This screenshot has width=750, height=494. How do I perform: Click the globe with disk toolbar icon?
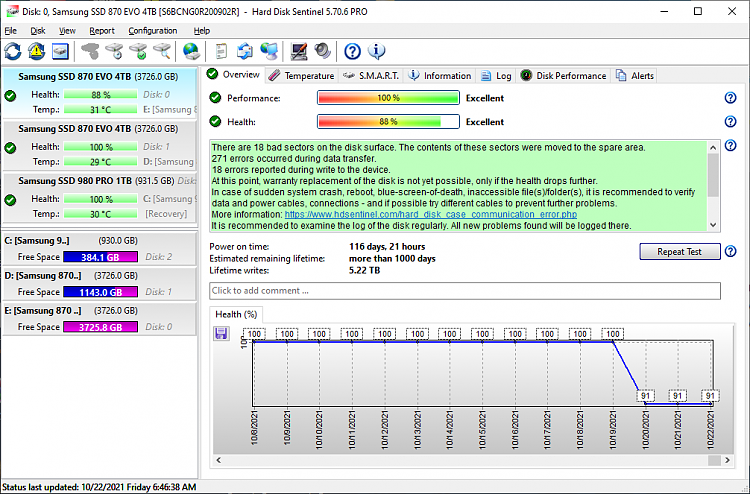(x=191, y=51)
